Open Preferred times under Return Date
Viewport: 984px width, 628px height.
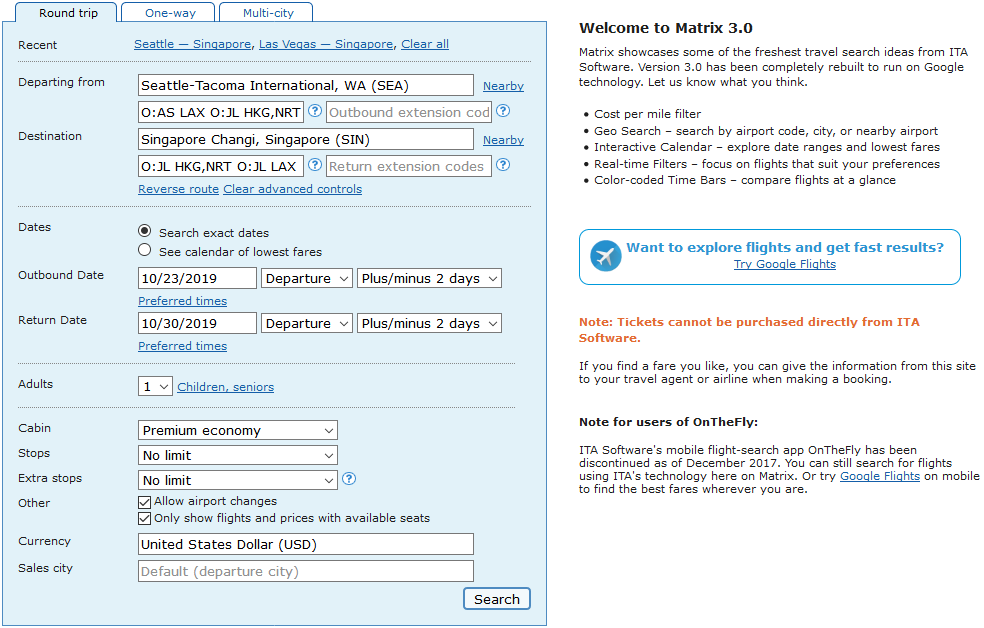[x=183, y=346]
